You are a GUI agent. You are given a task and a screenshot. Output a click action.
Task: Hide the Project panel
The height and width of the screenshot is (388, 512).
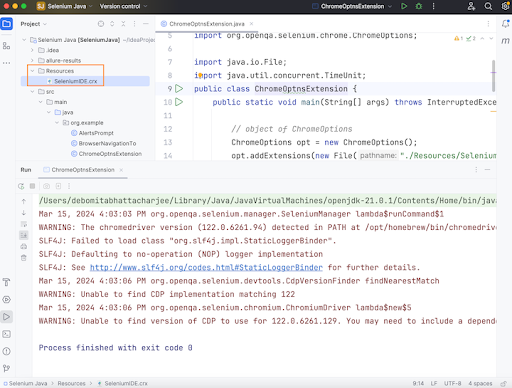[146, 24]
